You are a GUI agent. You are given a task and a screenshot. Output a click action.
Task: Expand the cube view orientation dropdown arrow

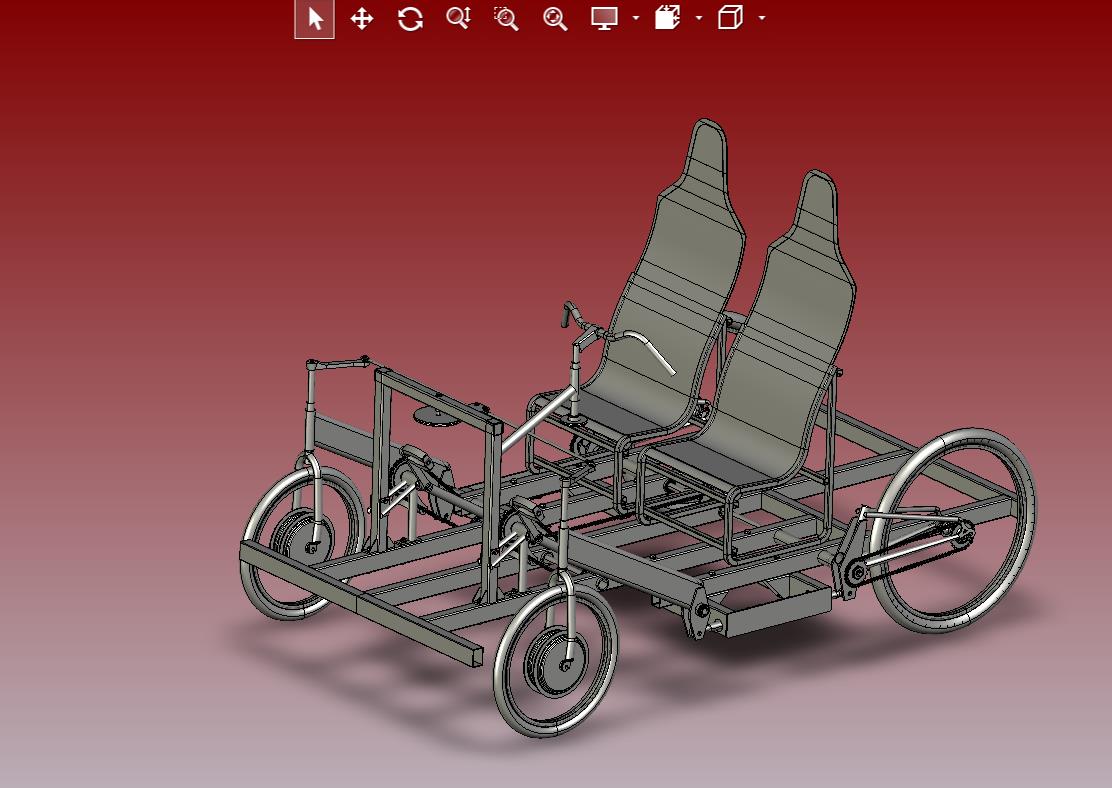click(762, 18)
